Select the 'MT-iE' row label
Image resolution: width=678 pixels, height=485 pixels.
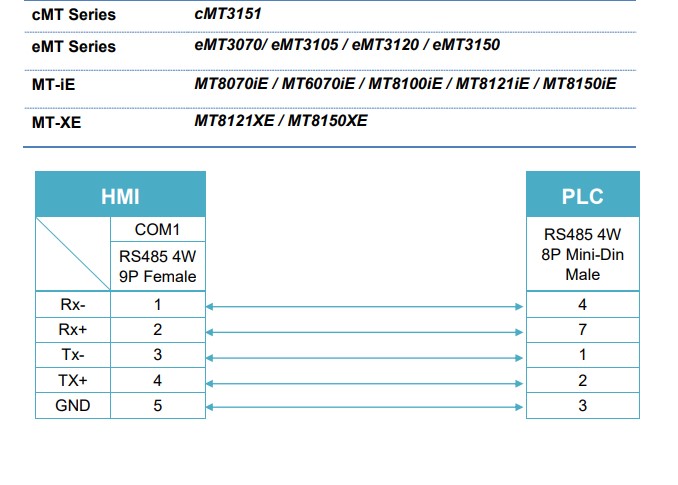coord(54,84)
